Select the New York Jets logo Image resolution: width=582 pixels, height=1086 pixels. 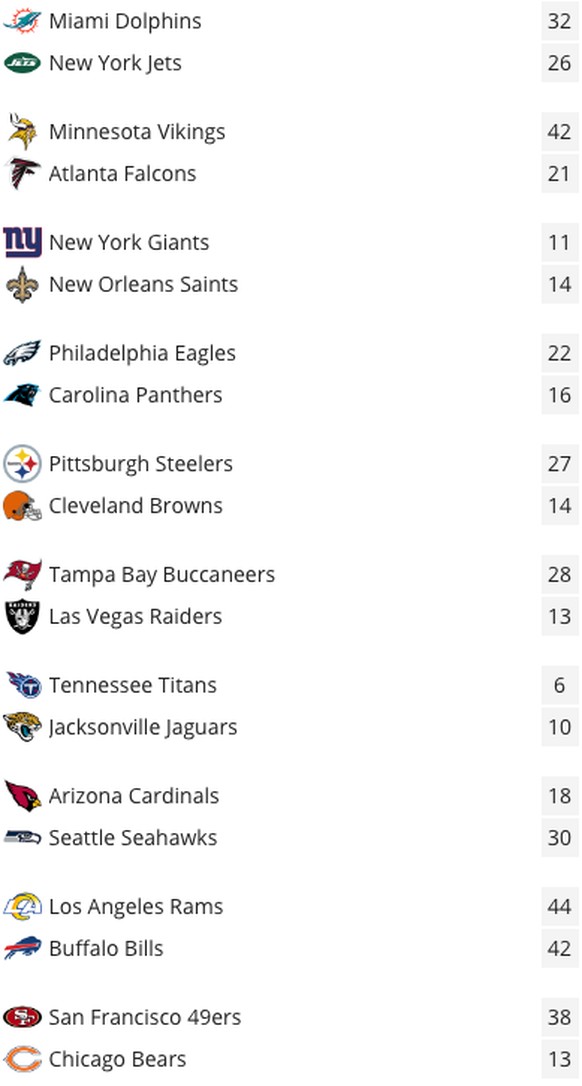click(x=22, y=62)
